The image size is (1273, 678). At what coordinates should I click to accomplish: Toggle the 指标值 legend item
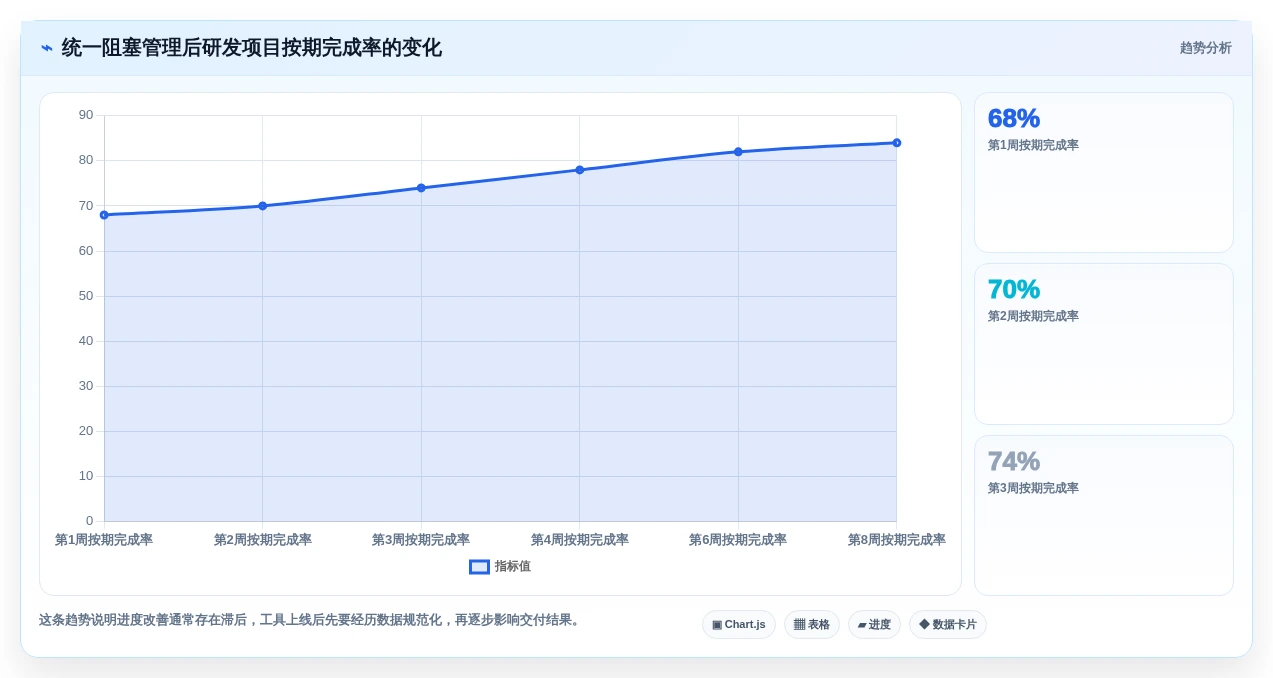[500, 566]
